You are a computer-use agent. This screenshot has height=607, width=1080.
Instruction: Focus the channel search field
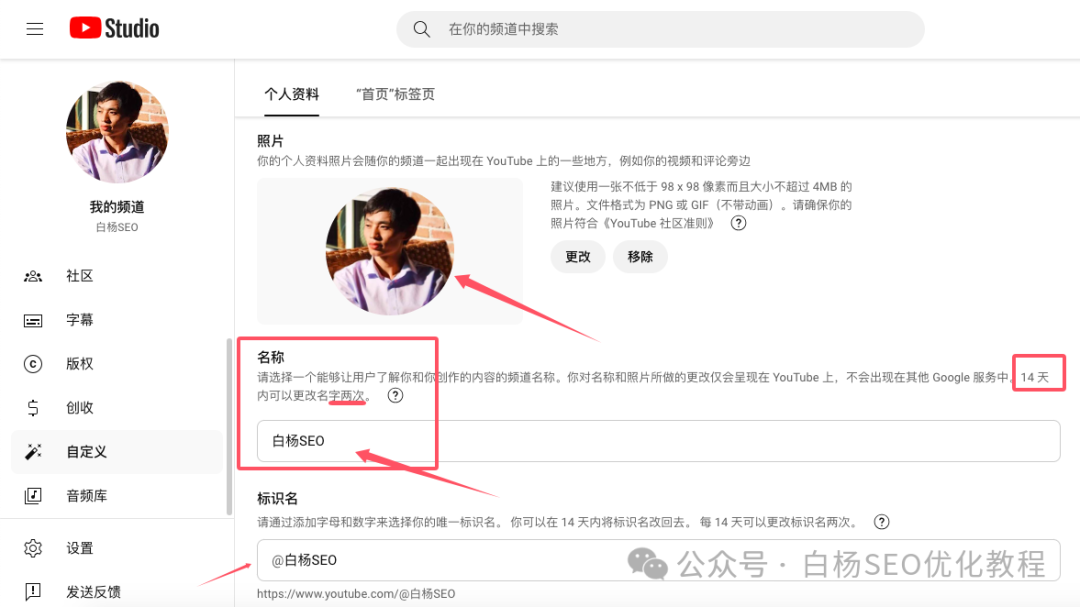[660, 29]
